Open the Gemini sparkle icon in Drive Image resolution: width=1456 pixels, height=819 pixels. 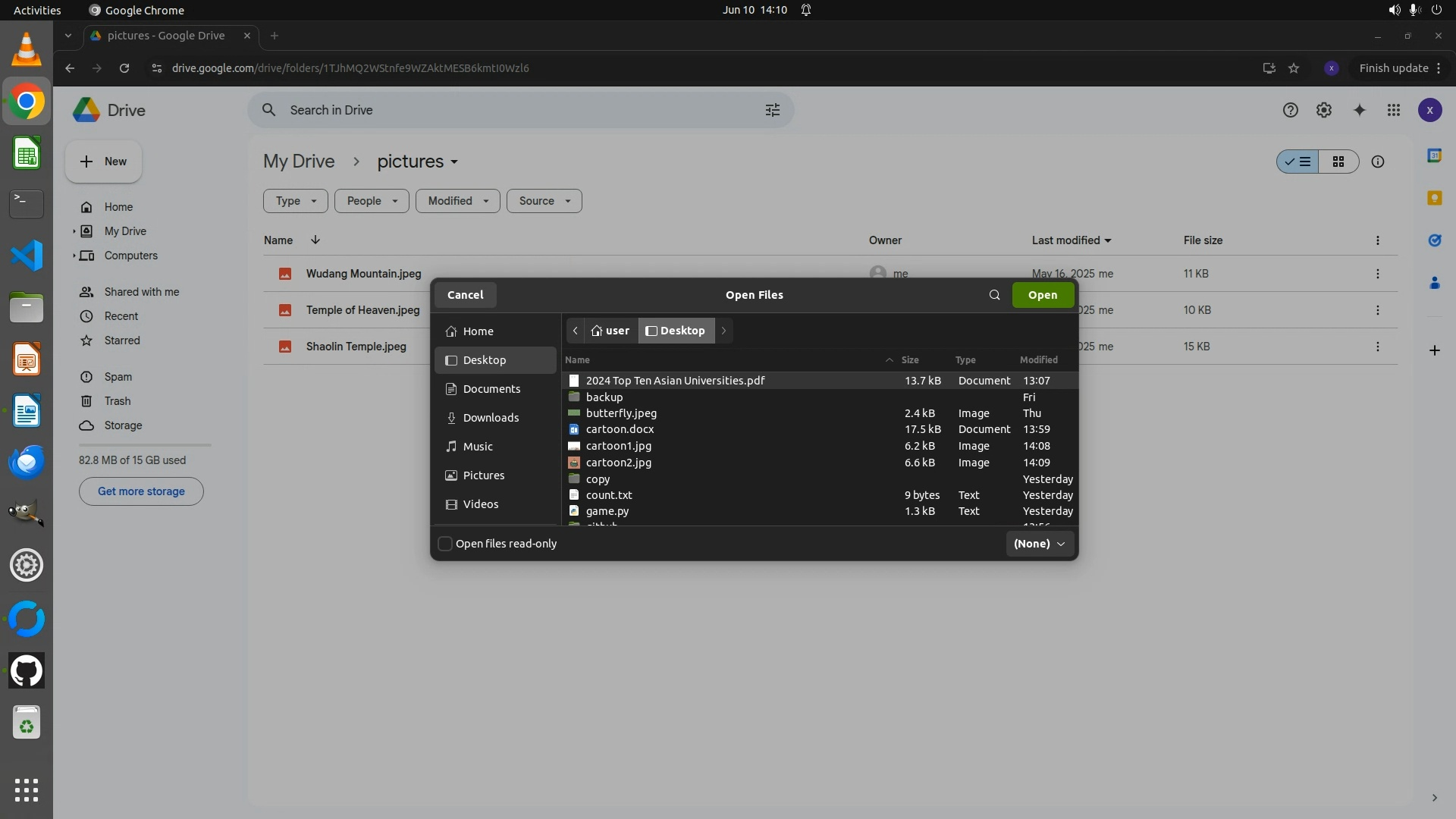[x=1359, y=110]
